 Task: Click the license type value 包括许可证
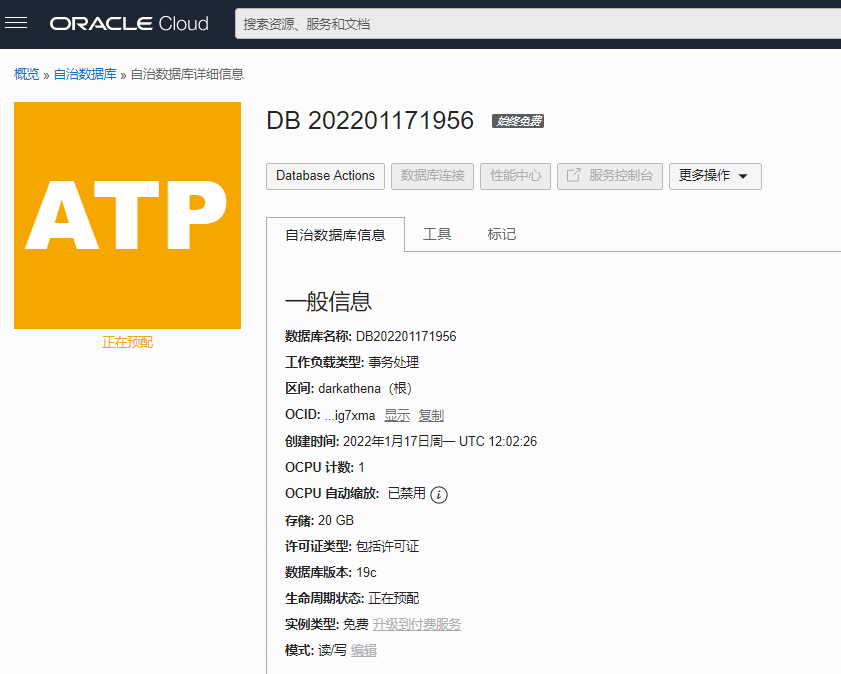(x=387, y=546)
